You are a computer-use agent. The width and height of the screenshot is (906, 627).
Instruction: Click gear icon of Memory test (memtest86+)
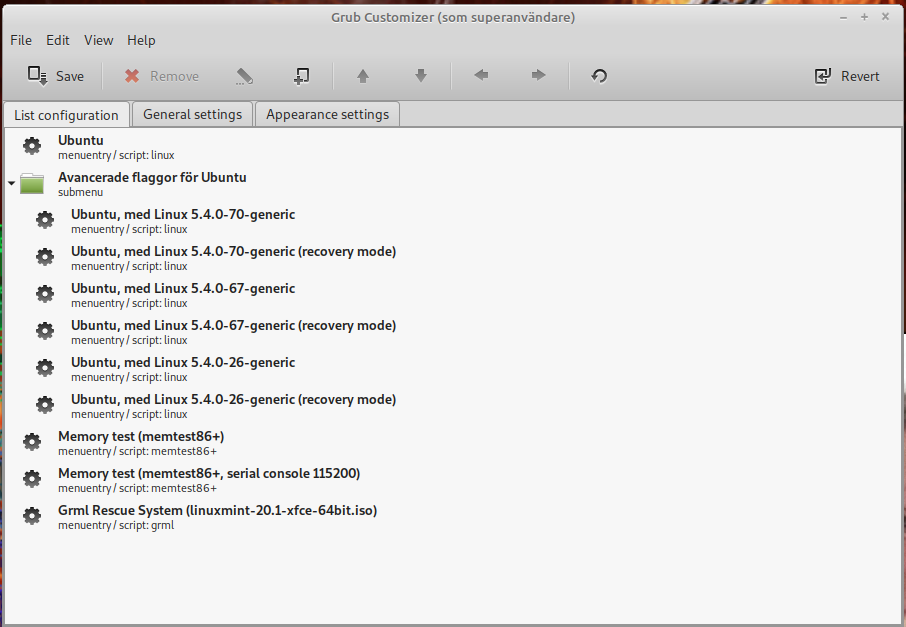click(x=32, y=442)
